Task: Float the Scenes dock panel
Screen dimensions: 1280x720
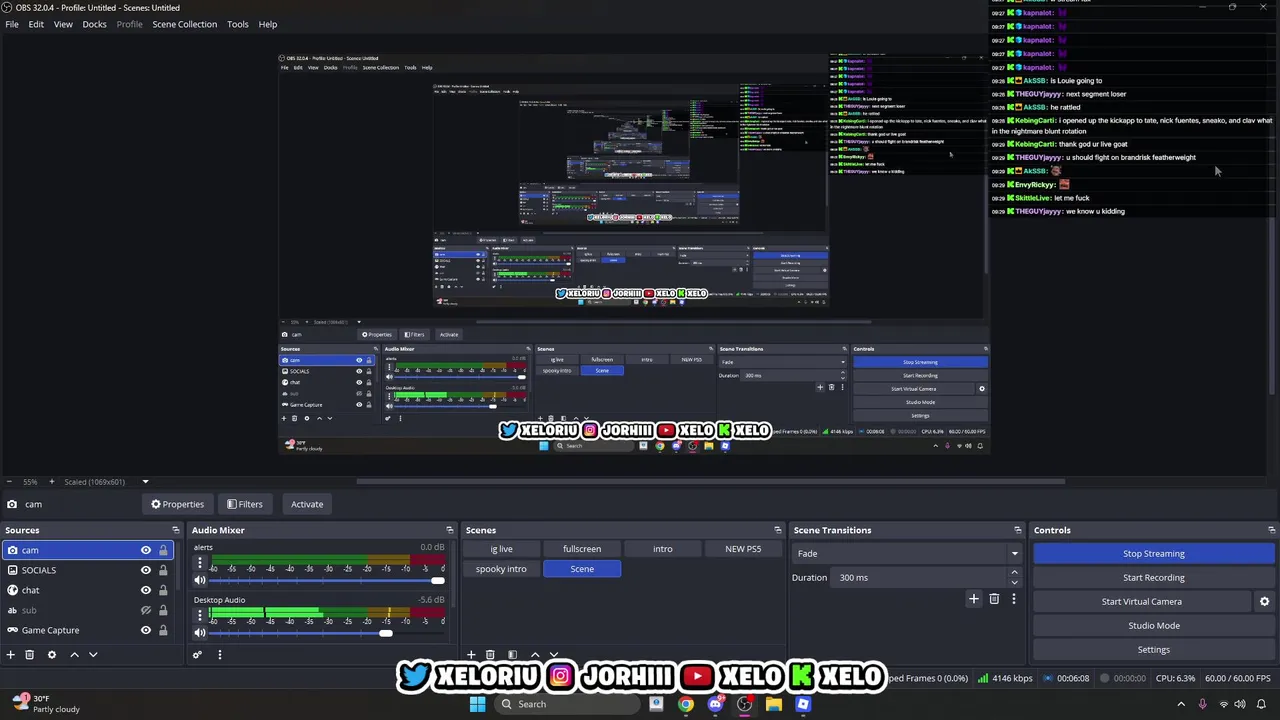Action: [x=778, y=530]
